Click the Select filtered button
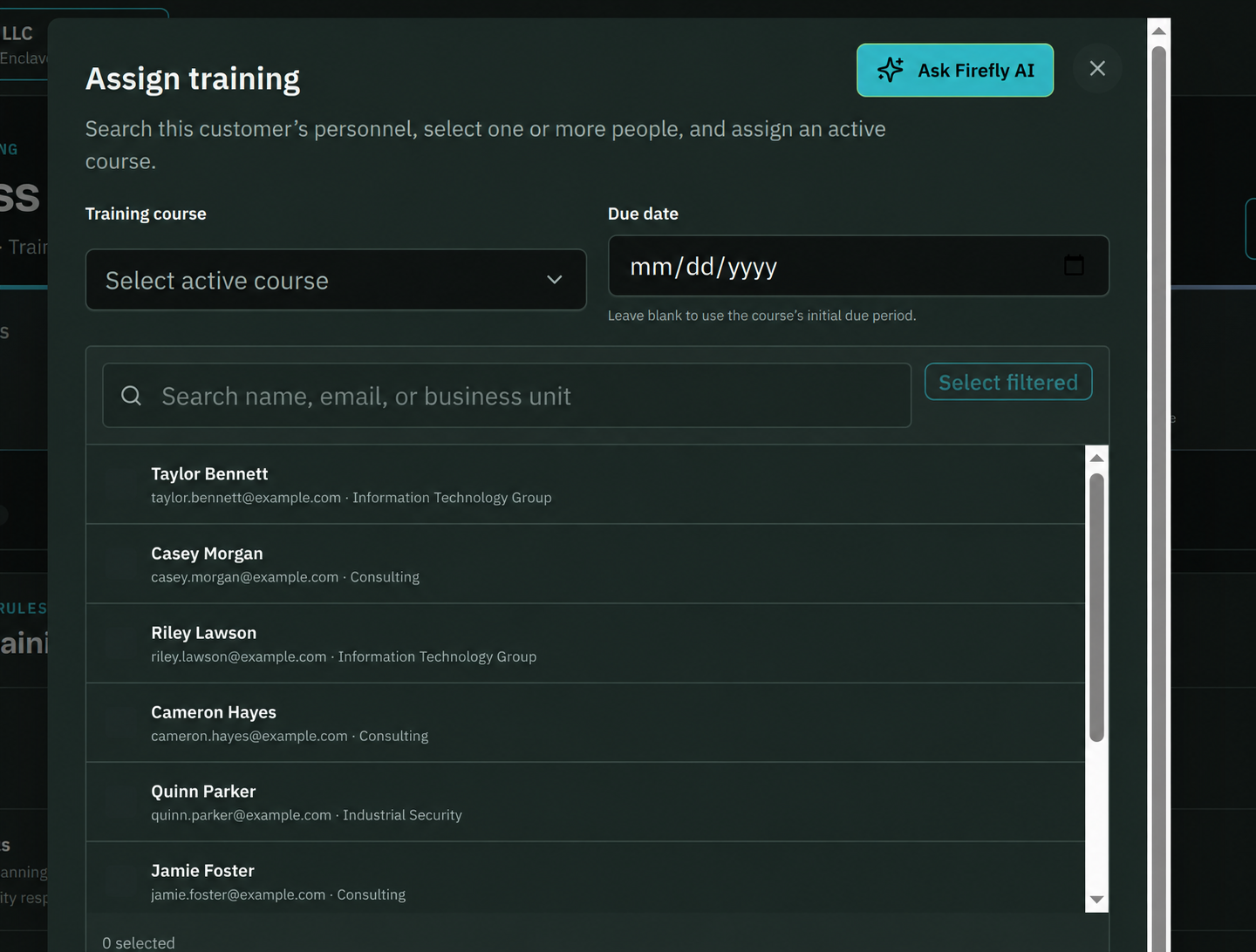Viewport: 1256px width, 952px height. tap(1008, 382)
